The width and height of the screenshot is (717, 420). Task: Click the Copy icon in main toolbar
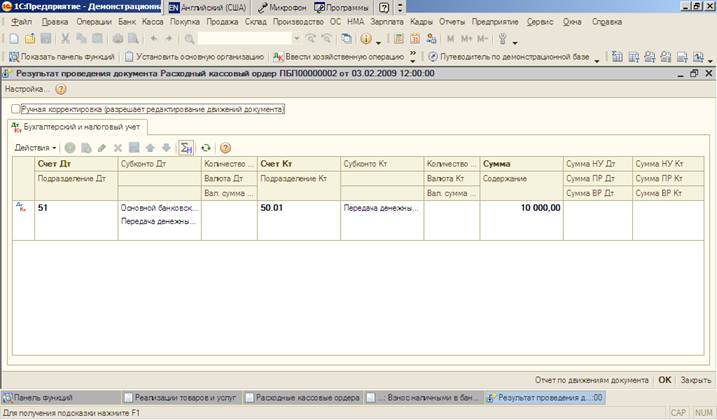[x=81, y=39]
